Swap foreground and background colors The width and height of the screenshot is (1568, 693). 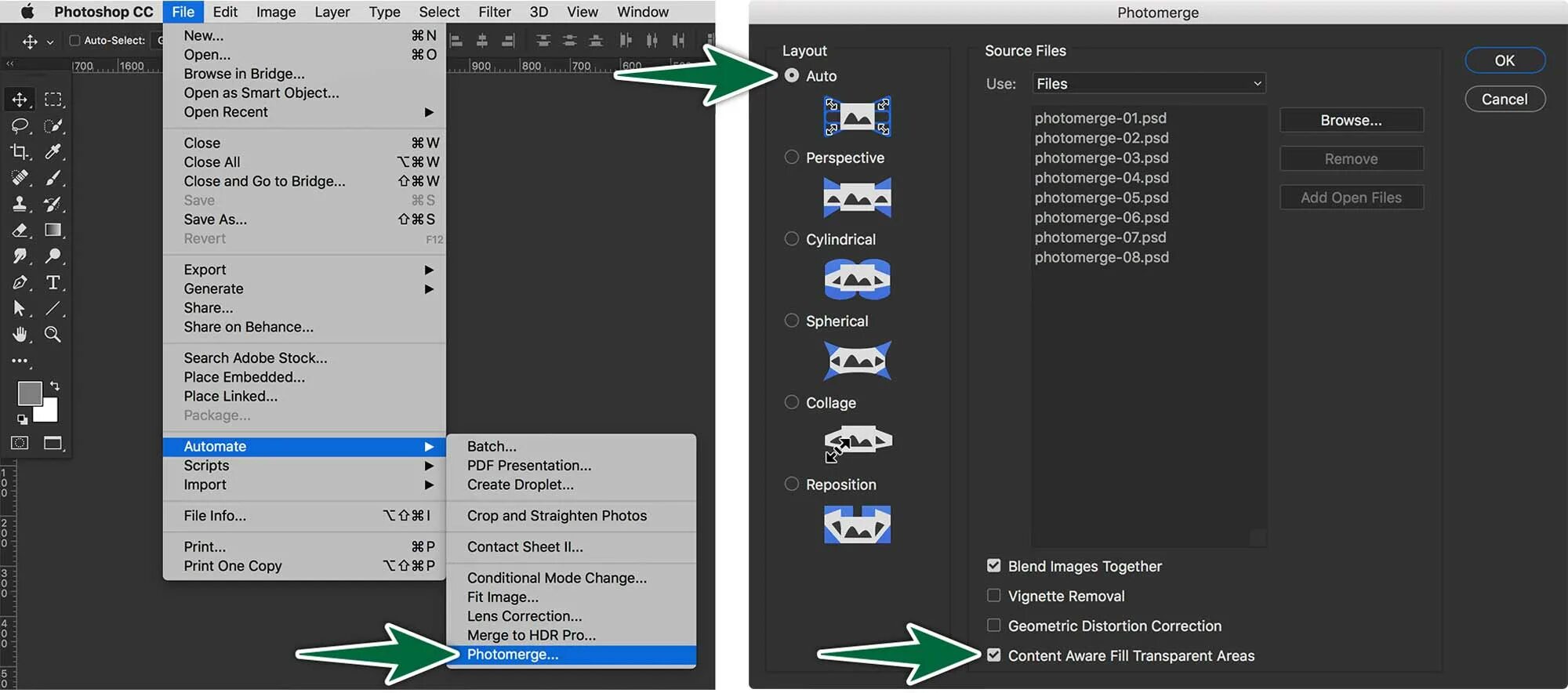coord(54,386)
